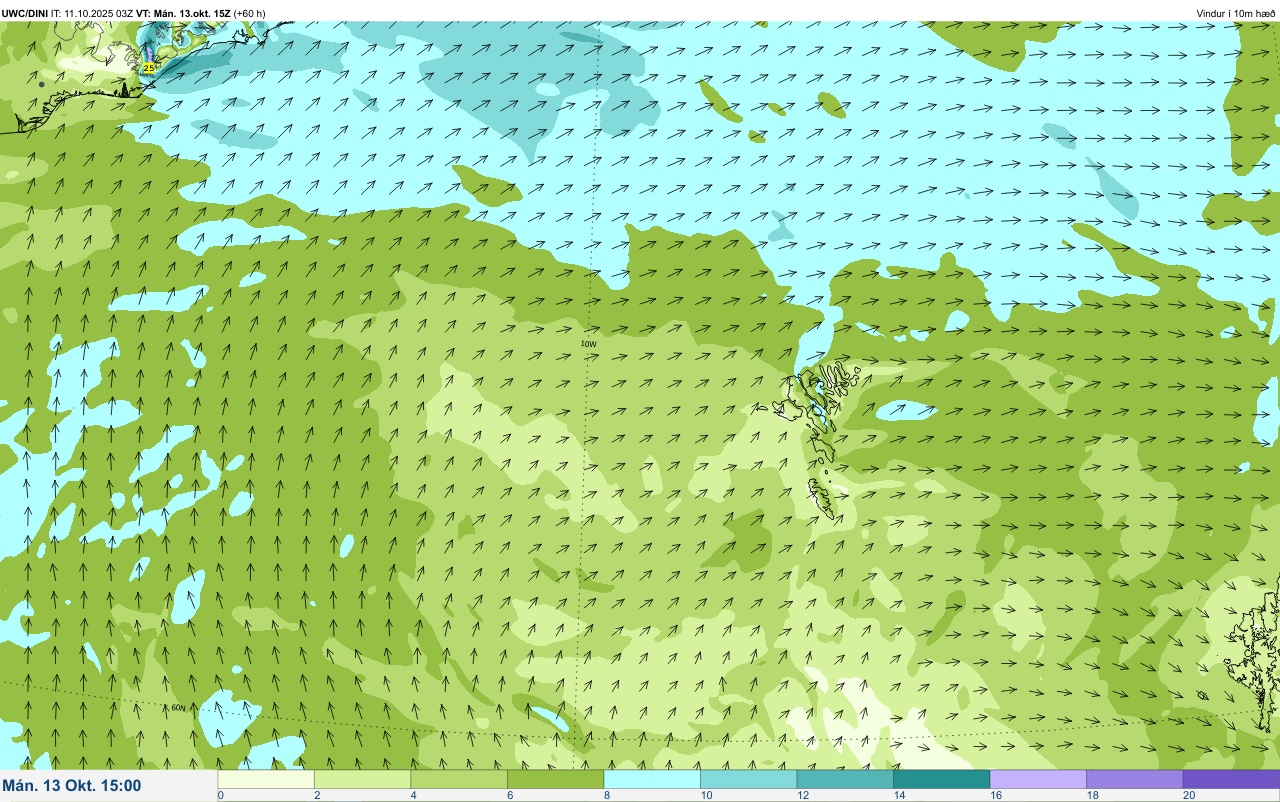The image size is (1280, 802).
Task: Click the UWC/DINI model header text
Action: click(x=25, y=13)
